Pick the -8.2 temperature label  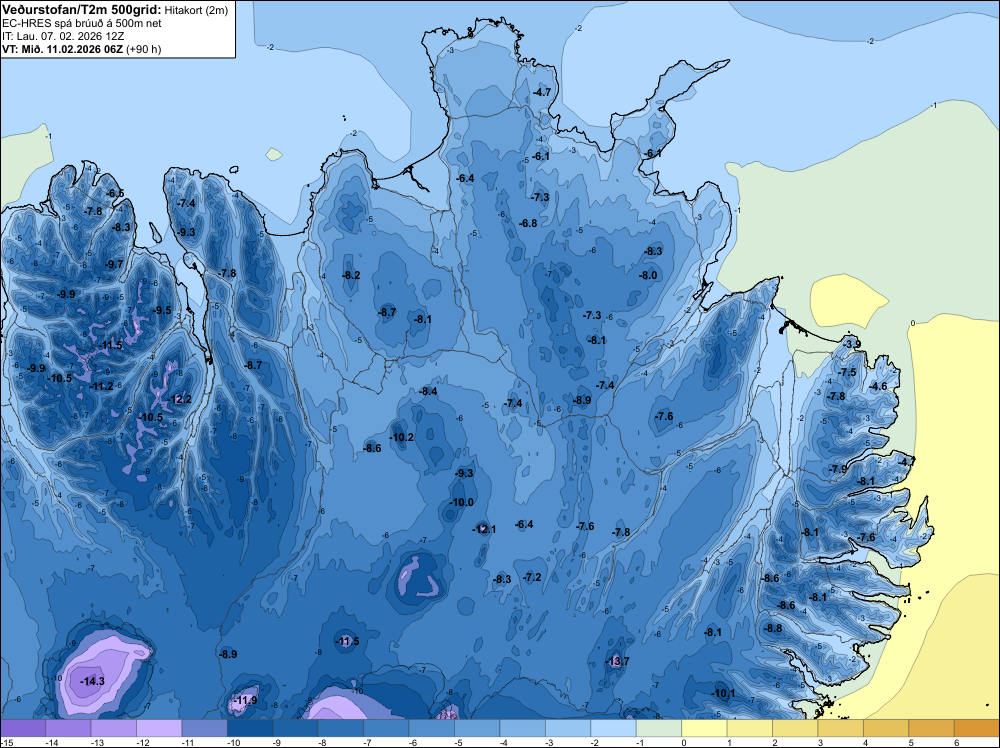pyautogui.click(x=351, y=275)
